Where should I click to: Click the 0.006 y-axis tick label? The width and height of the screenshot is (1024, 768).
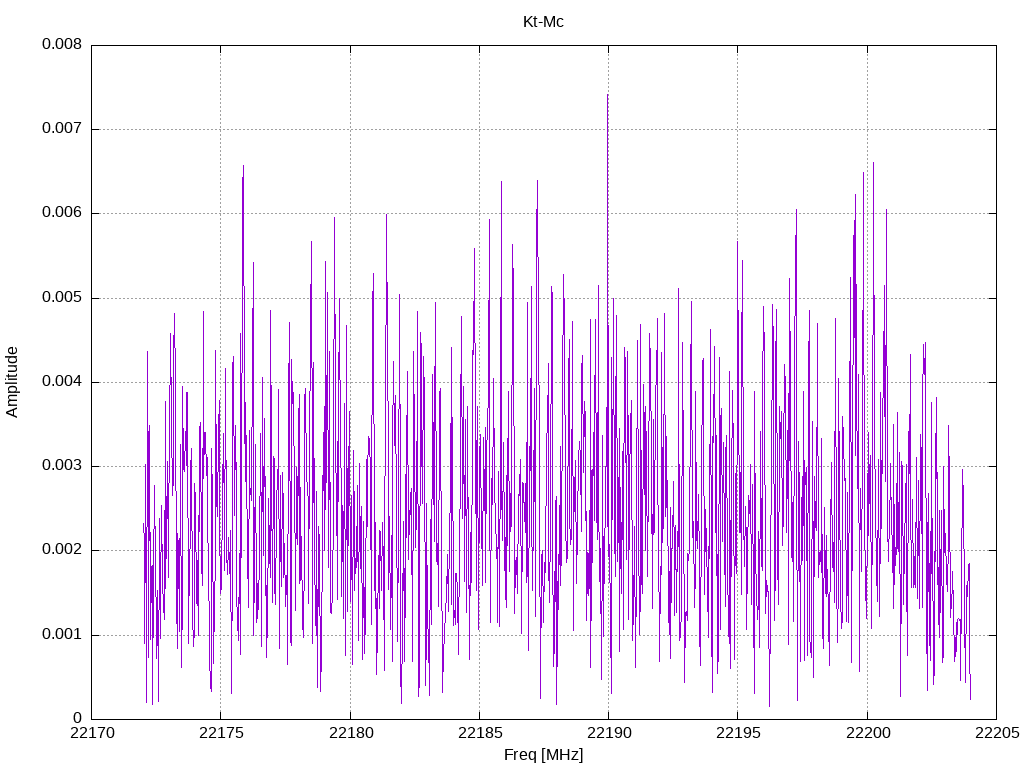coord(62,213)
